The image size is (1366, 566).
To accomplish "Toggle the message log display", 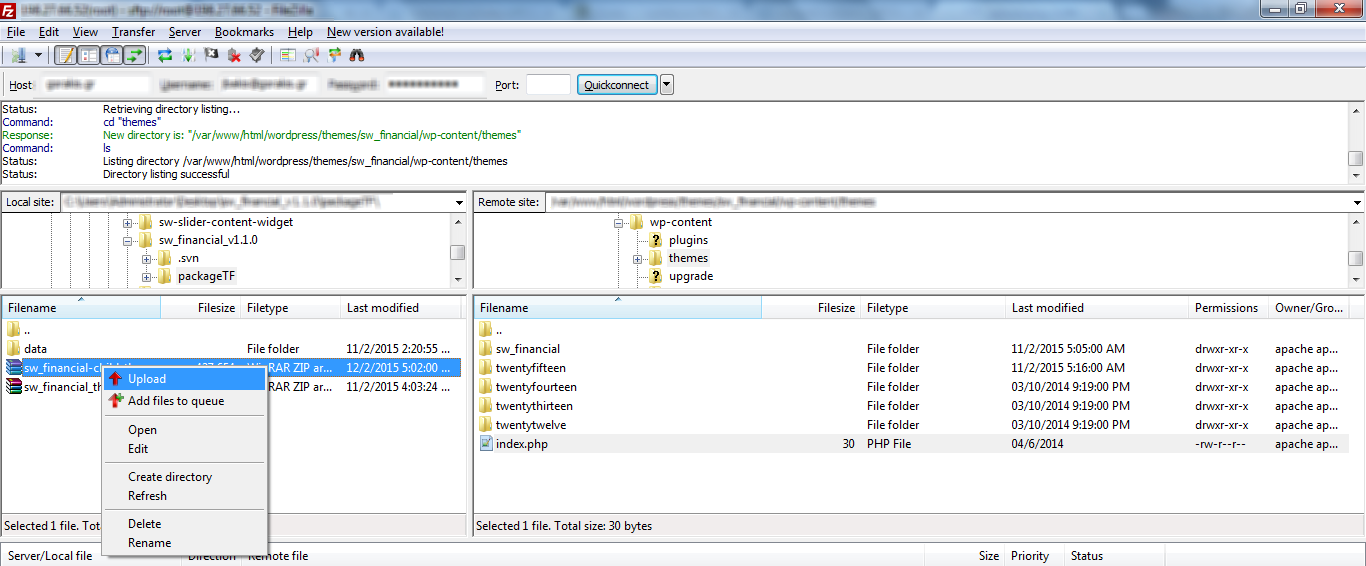I will (66, 55).
